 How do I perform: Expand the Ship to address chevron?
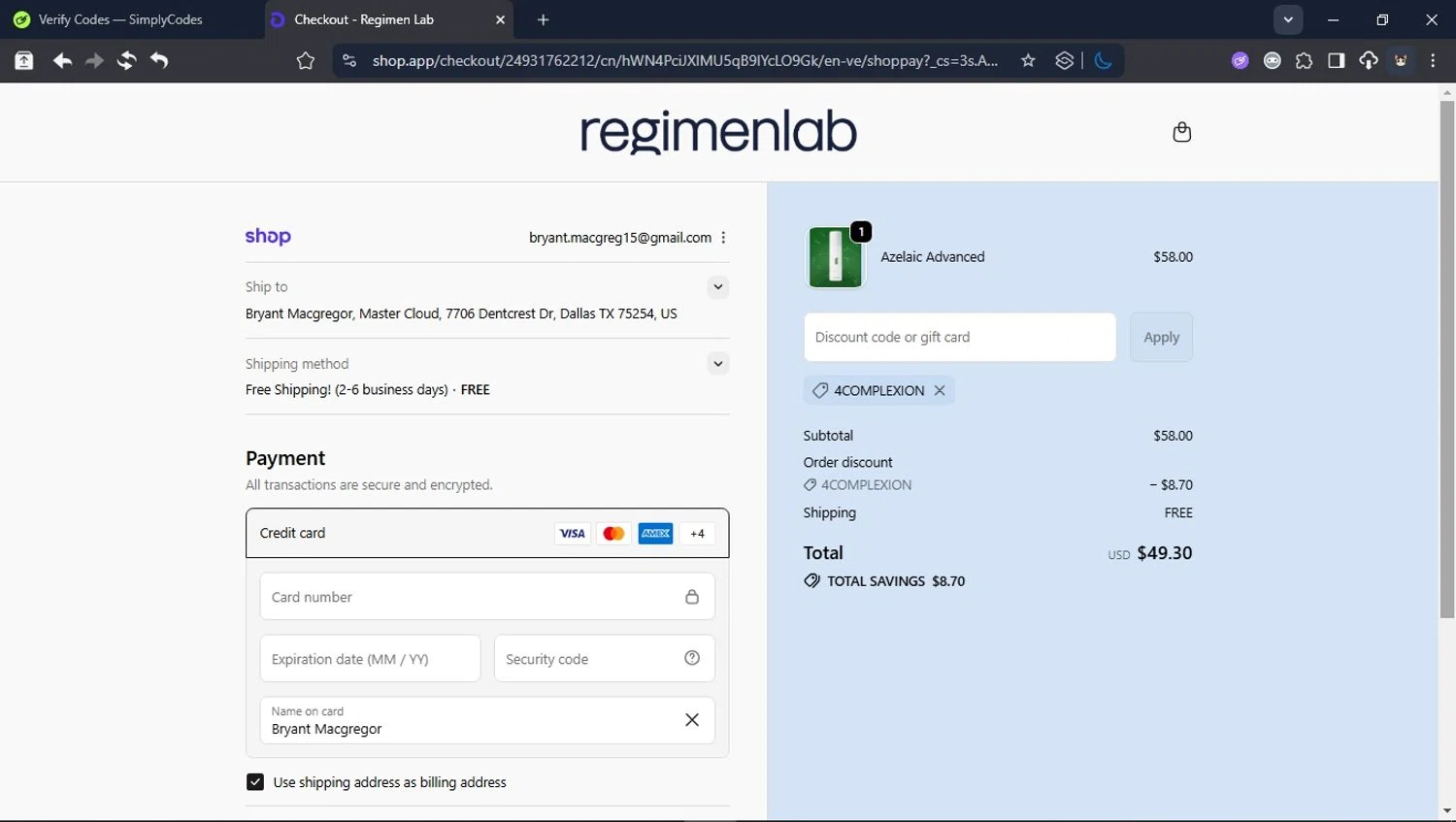click(717, 287)
